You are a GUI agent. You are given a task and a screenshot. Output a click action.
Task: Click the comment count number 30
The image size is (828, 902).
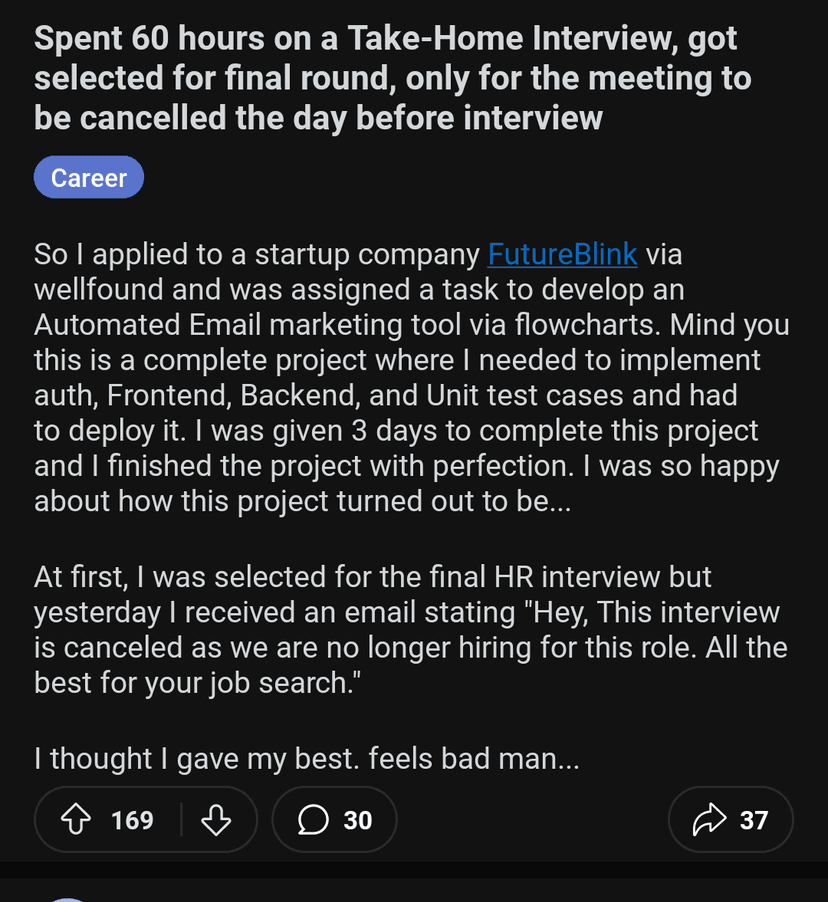click(x=358, y=820)
